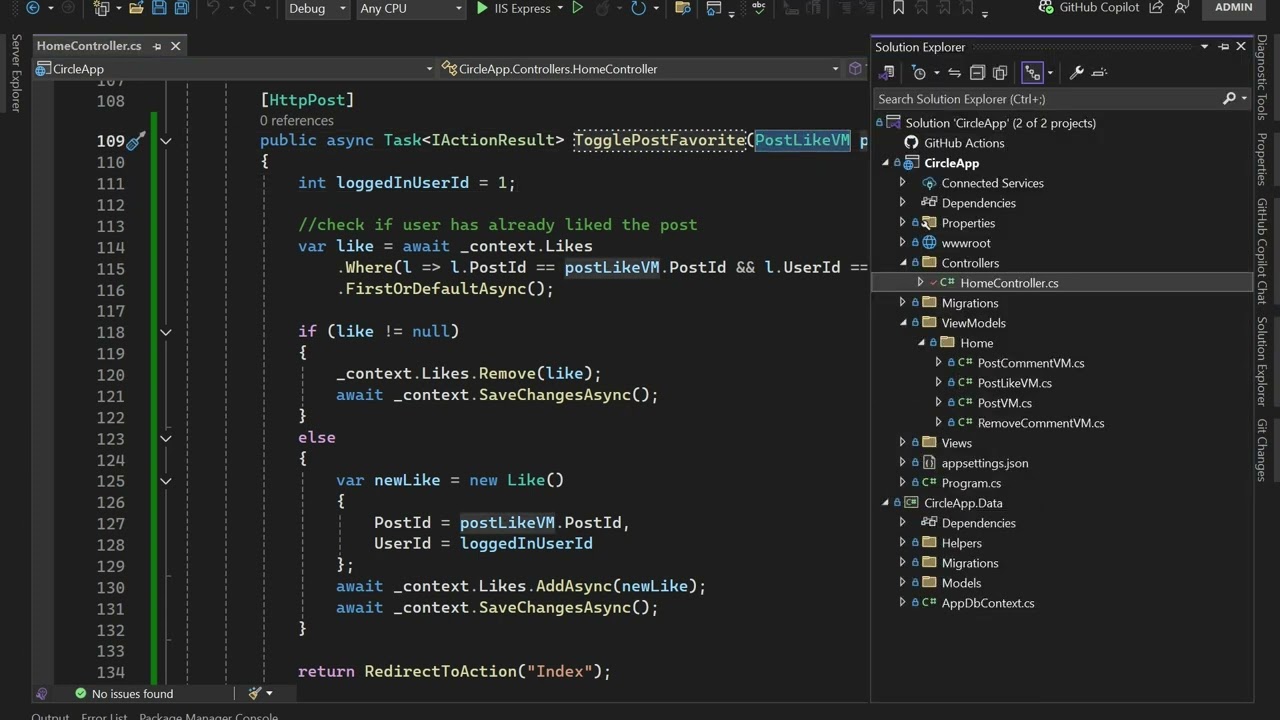Switch Solution Explorer views icon
The height and width of the screenshot is (720, 1280).
coord(886,73)
